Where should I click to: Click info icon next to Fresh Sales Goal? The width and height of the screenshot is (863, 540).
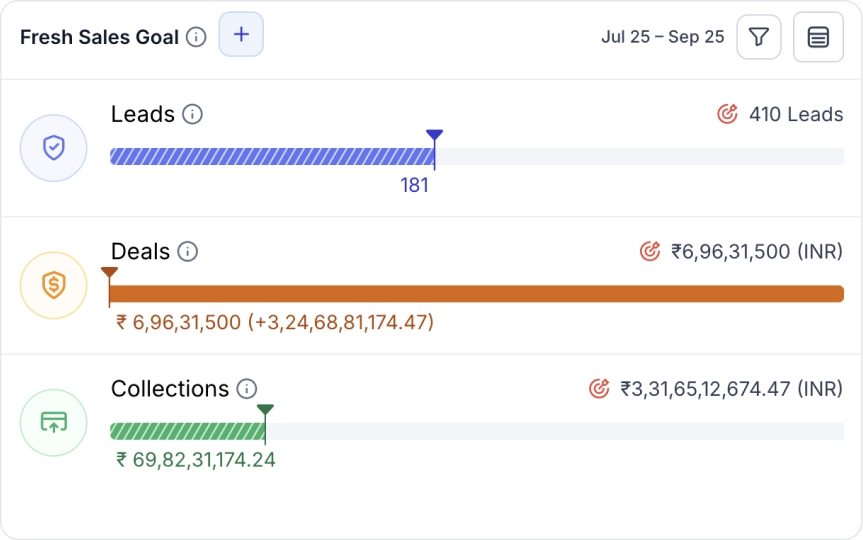click(197, 38)
